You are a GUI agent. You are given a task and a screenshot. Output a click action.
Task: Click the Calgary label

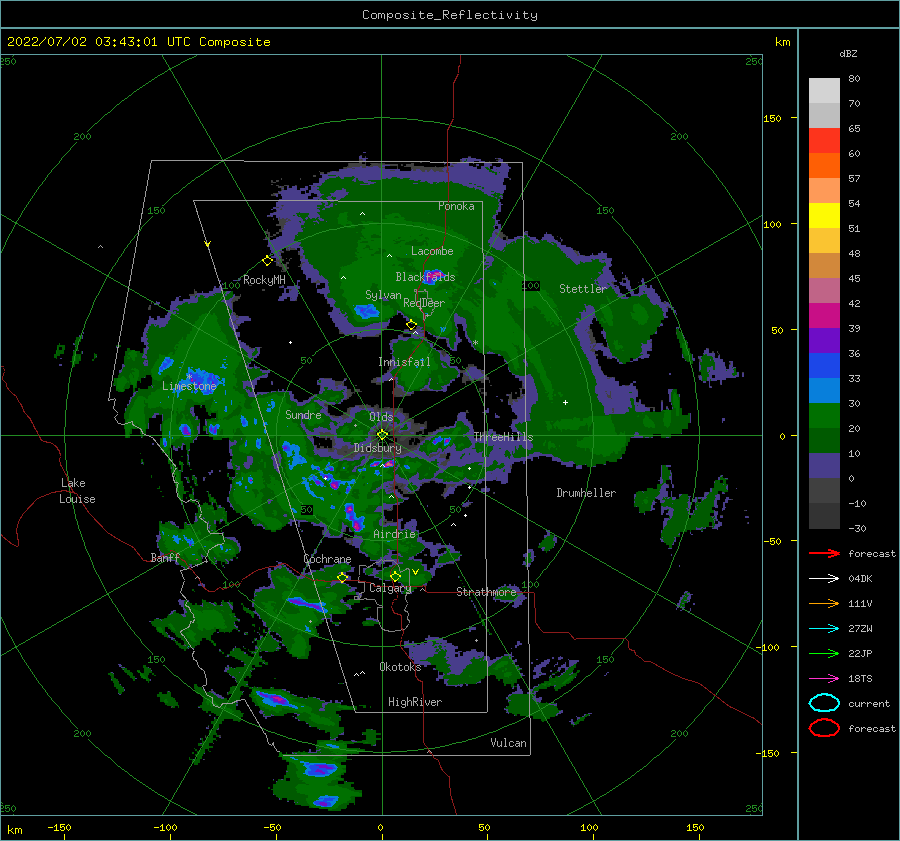[x=390, y=588]
